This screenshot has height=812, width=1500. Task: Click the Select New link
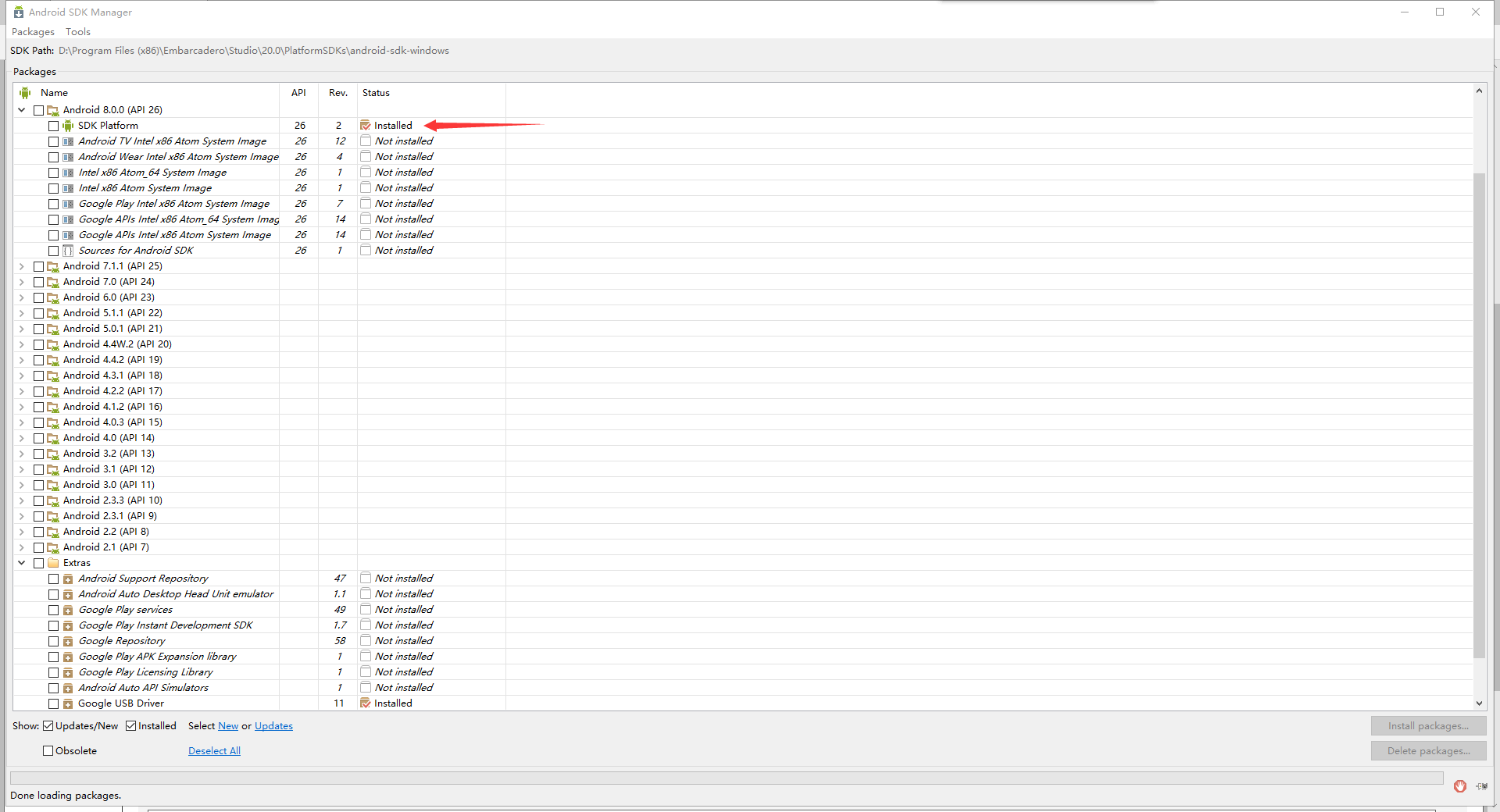[x=228, y=726]
